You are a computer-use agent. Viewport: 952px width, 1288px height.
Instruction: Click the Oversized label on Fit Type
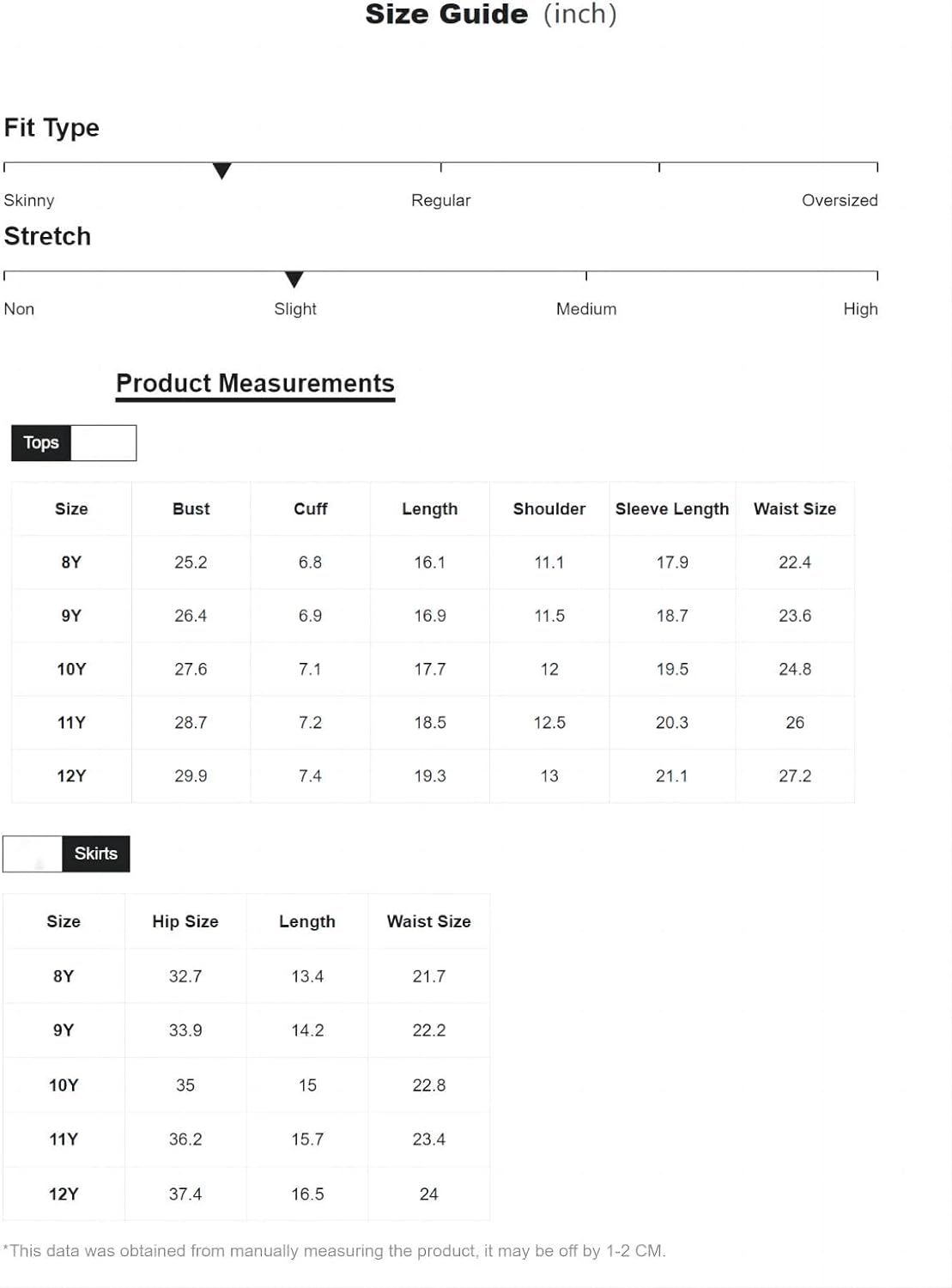pos(840,200)
